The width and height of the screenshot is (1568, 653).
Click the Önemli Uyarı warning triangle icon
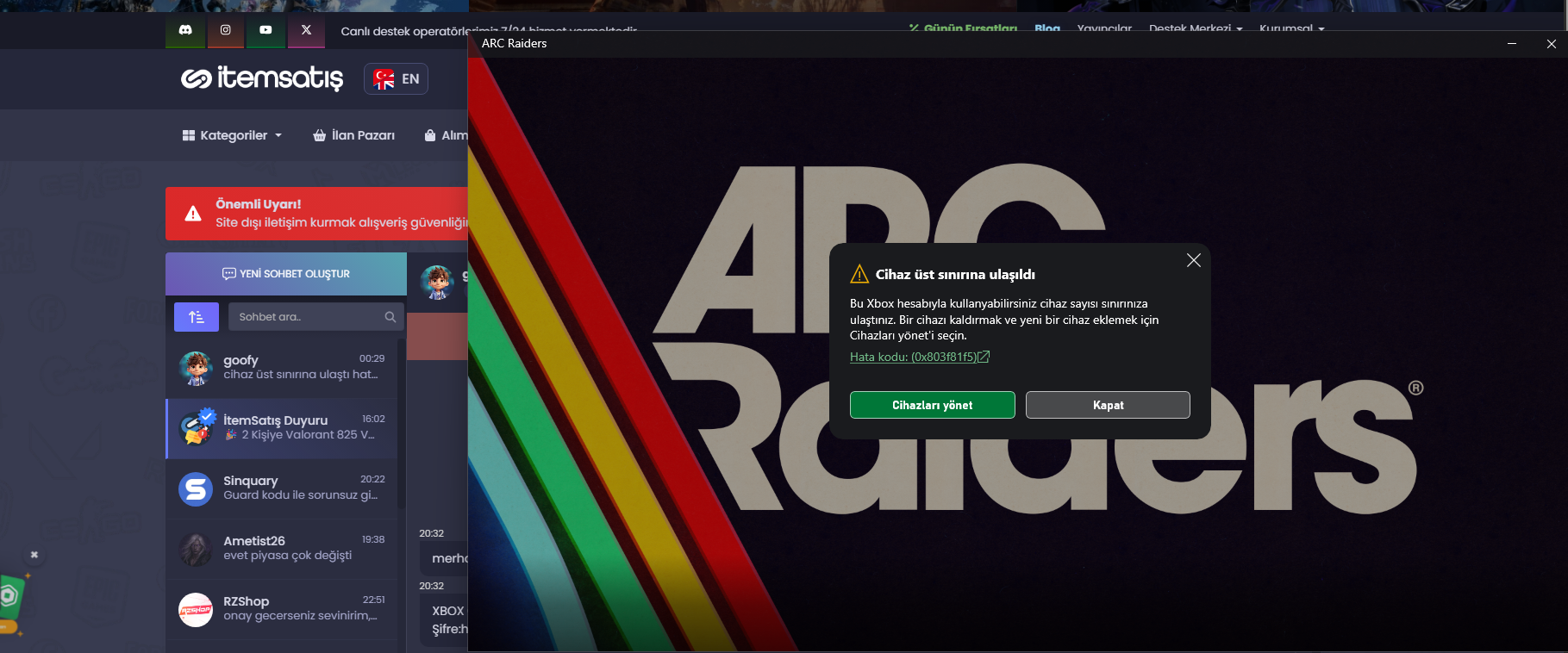pos(193,214)
